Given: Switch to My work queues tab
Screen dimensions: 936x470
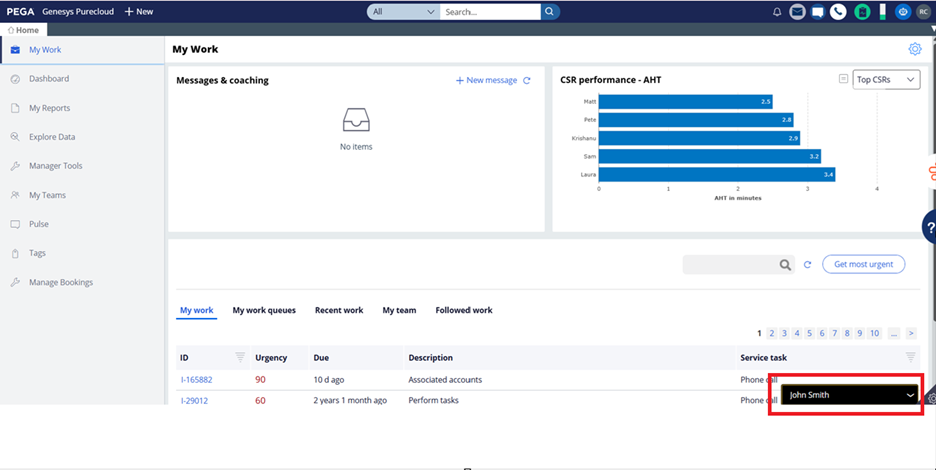Looking at the screenshot, I should tap(264, 310).
